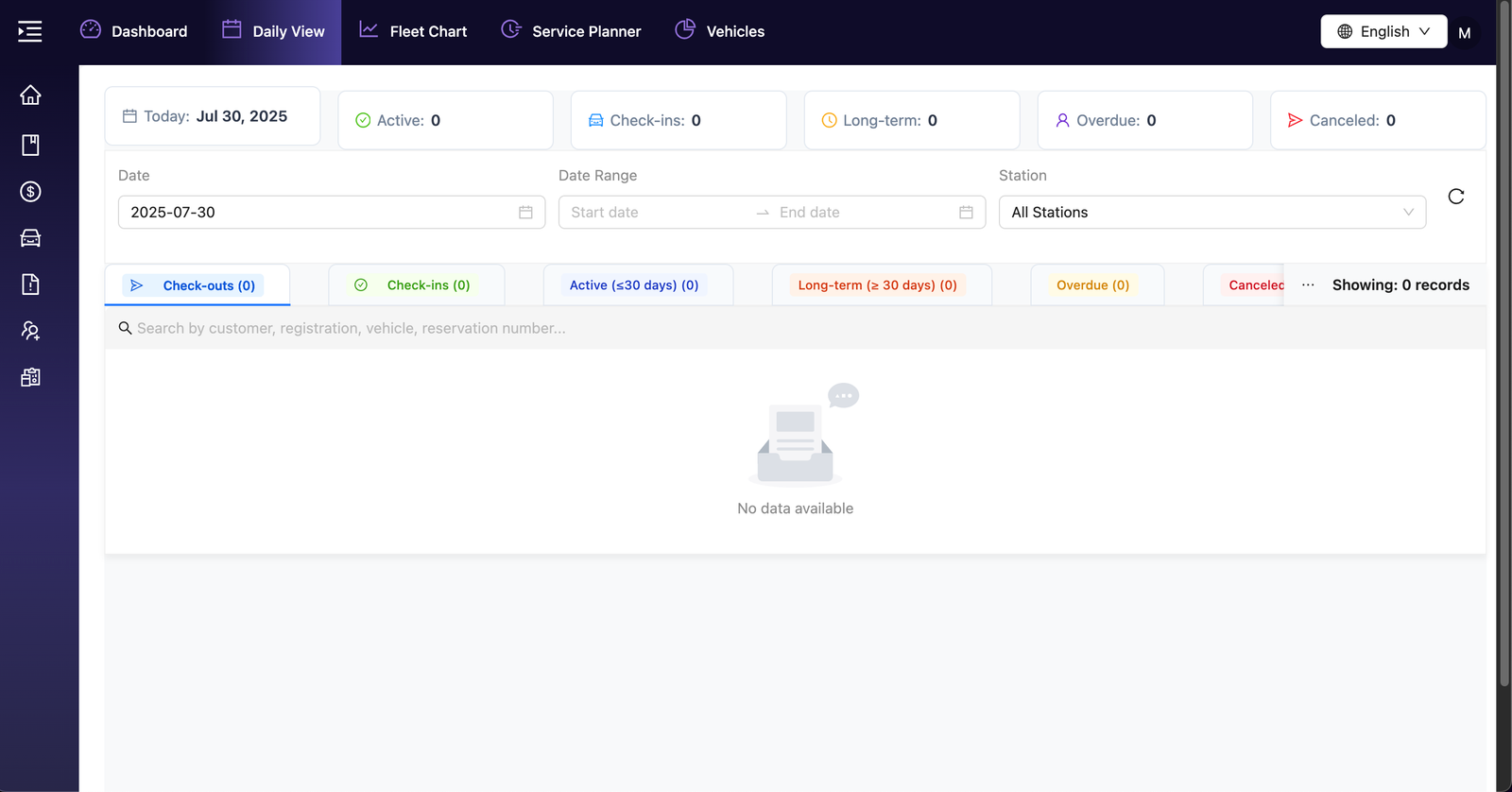The height and width of the screenshot is (792, 1512).
Task: Click the refresh icon beside Station
Action: [x=1455, y=197]
